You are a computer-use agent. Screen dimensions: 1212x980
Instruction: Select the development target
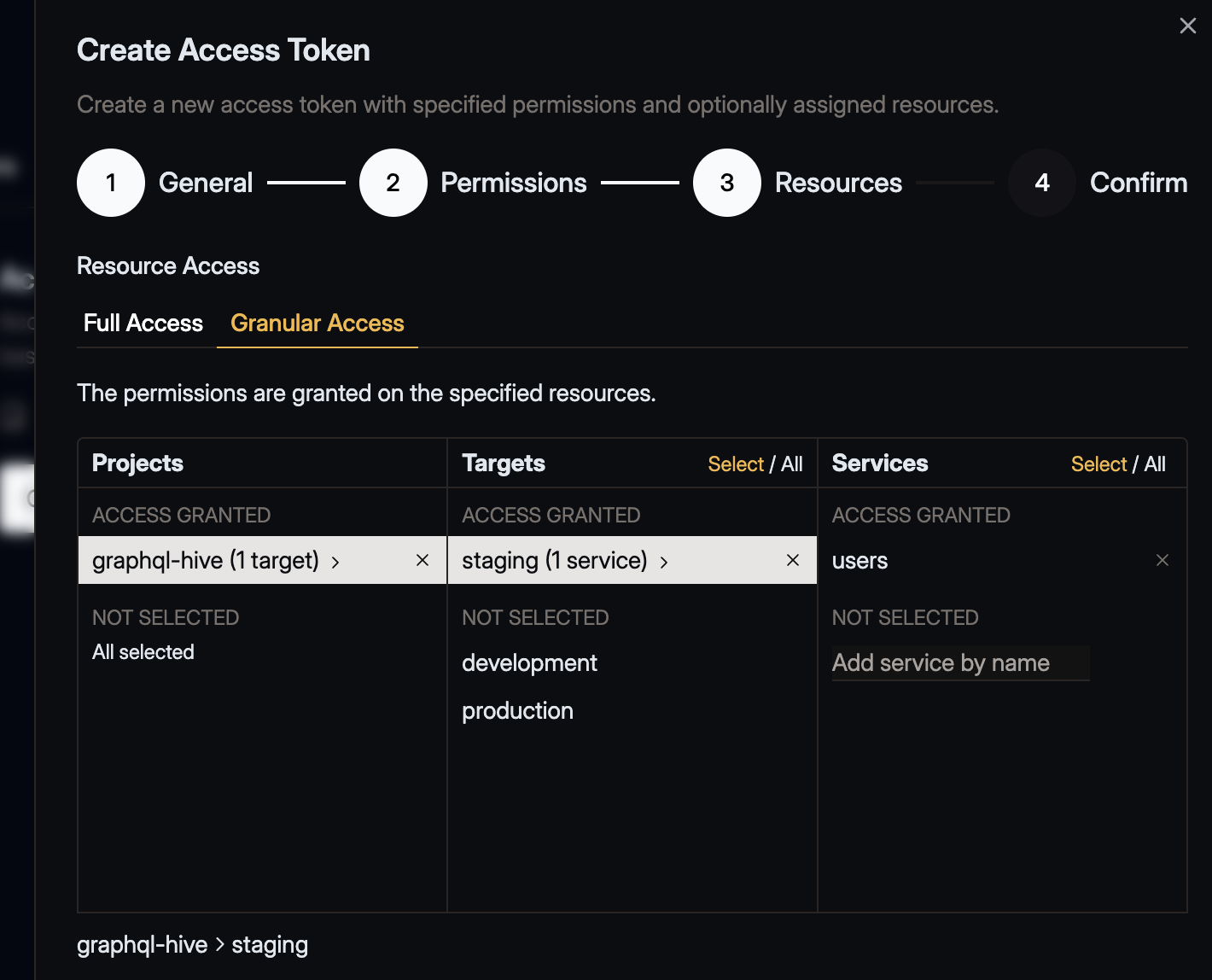(529, 662)
